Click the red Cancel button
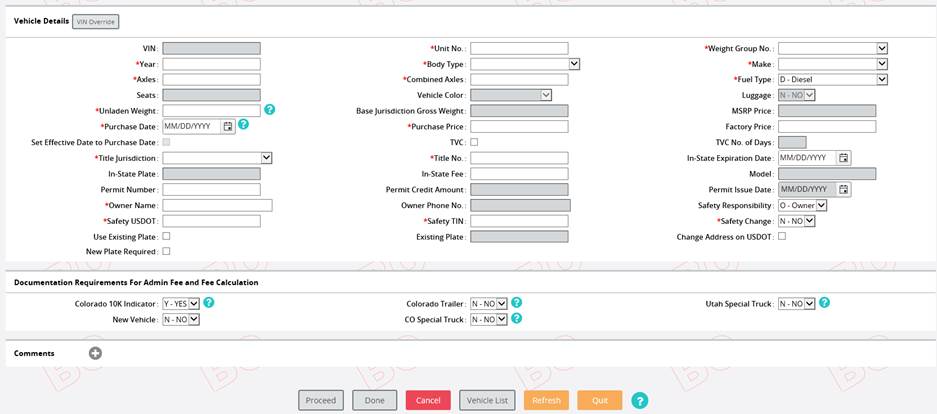This screenshot has height=414, width=937. pos(428,400)
